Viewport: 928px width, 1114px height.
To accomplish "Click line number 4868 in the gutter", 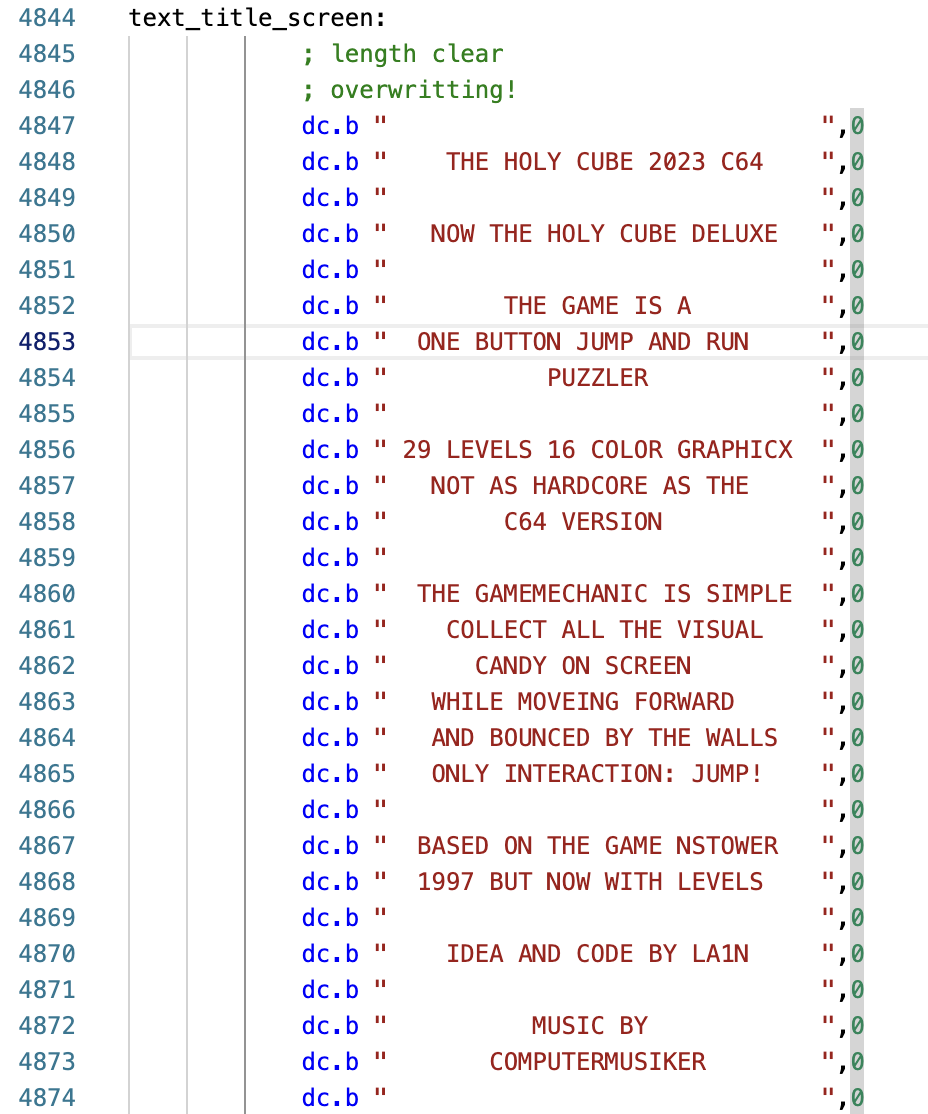I will point(46,882).
